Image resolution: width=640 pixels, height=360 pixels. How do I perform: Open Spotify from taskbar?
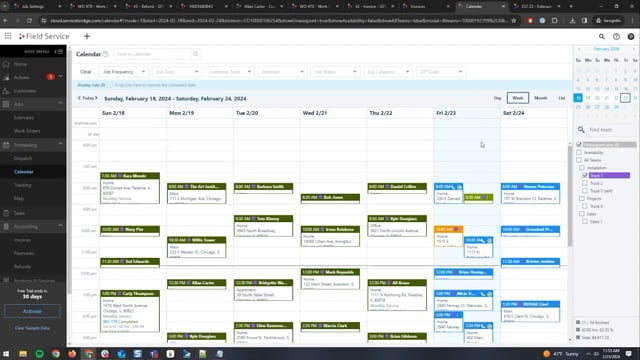click(39, 353)
